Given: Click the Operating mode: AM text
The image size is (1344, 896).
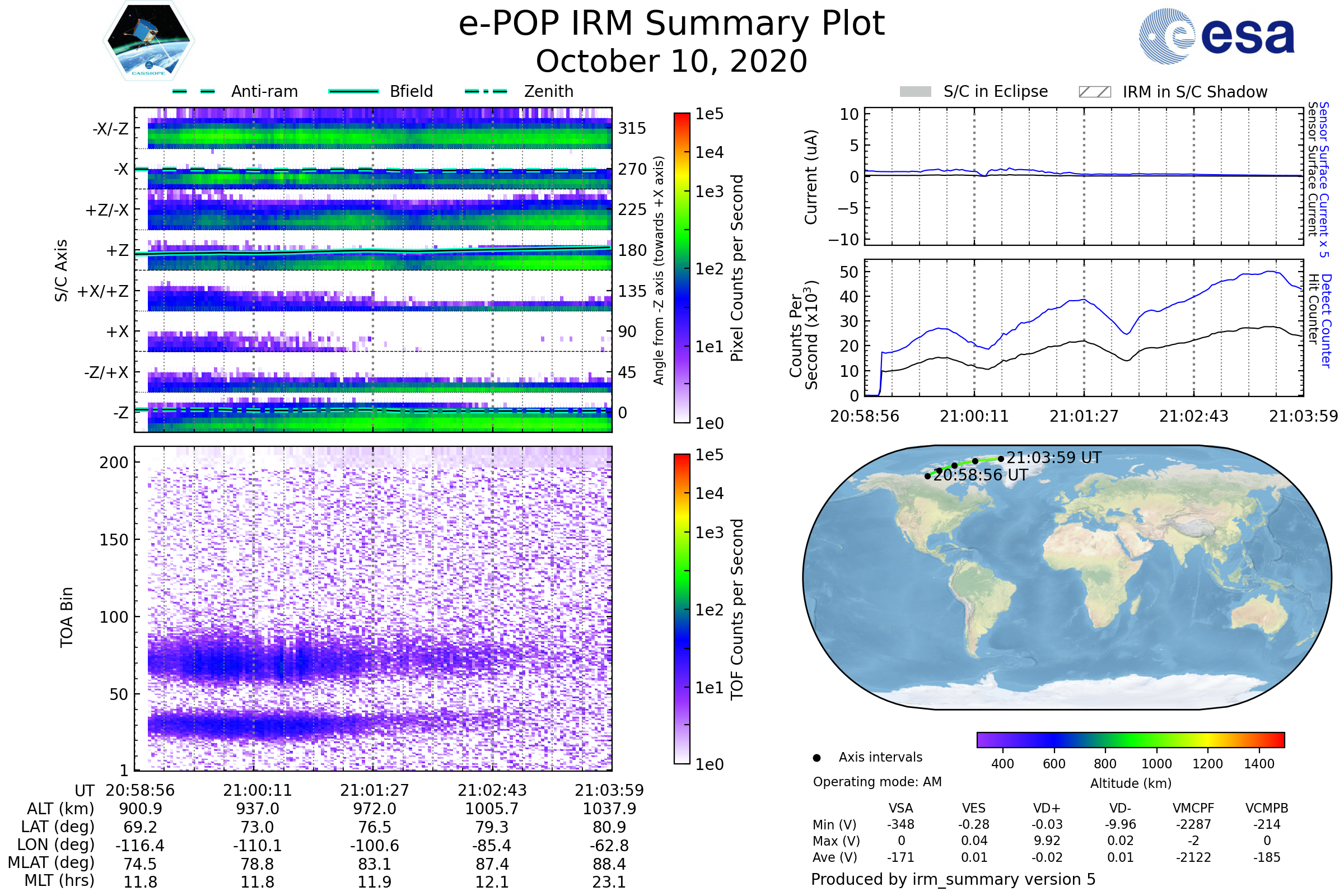Looking at the screenshot, I should 877,782.
